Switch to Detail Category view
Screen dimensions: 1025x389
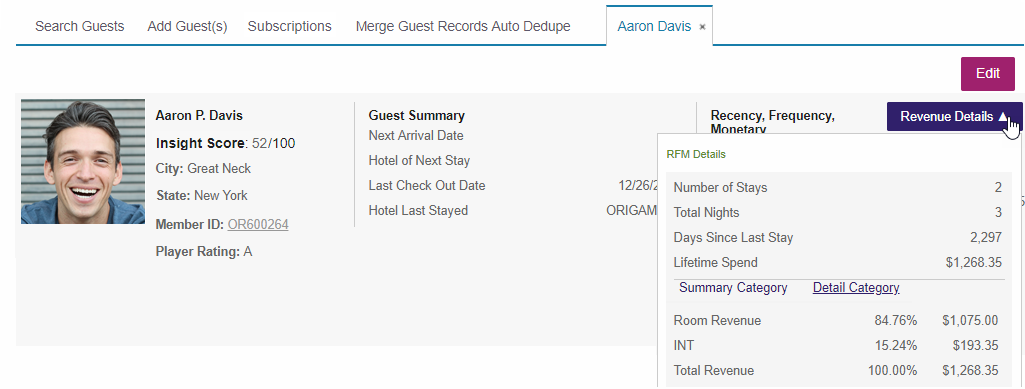856,288
